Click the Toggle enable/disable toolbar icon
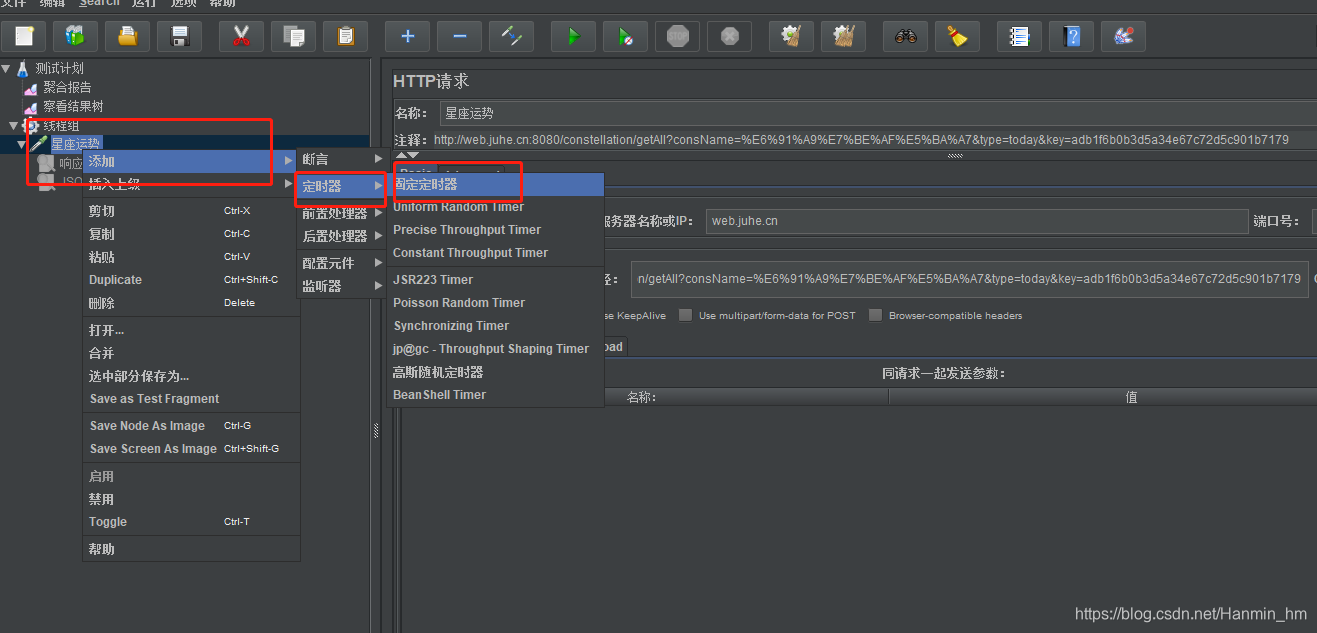1317x633 pixels. coord(511,37)
